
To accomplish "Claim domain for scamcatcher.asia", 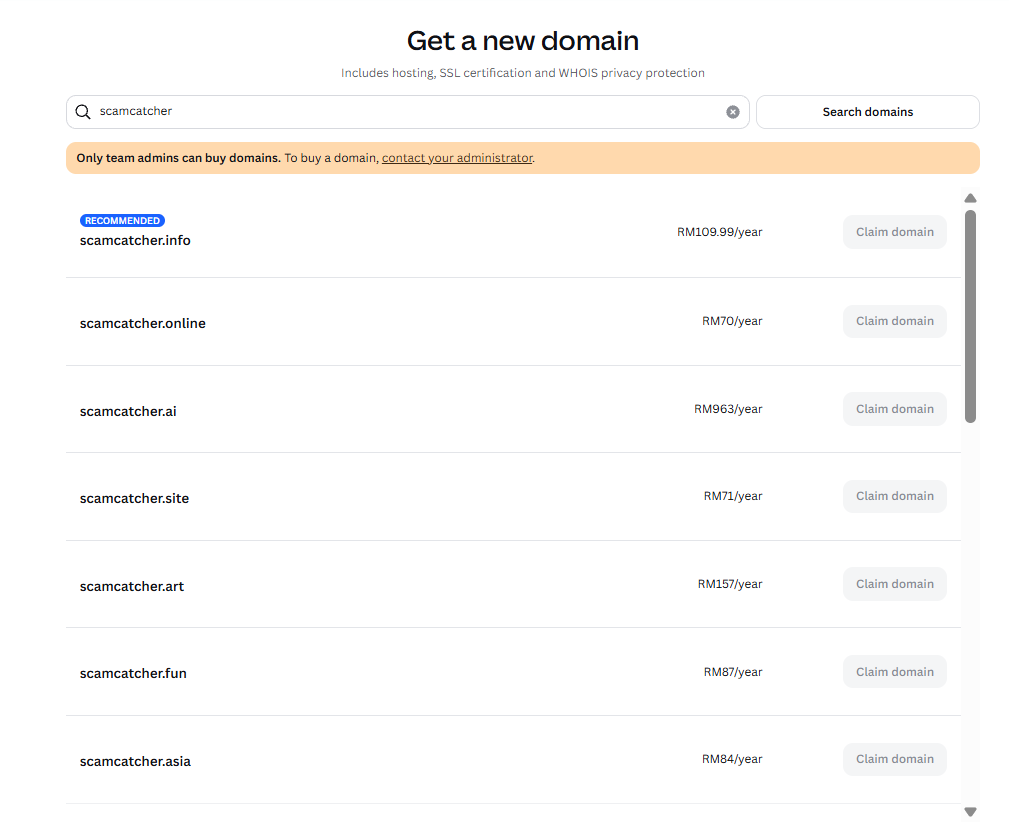I will [894, 759].
